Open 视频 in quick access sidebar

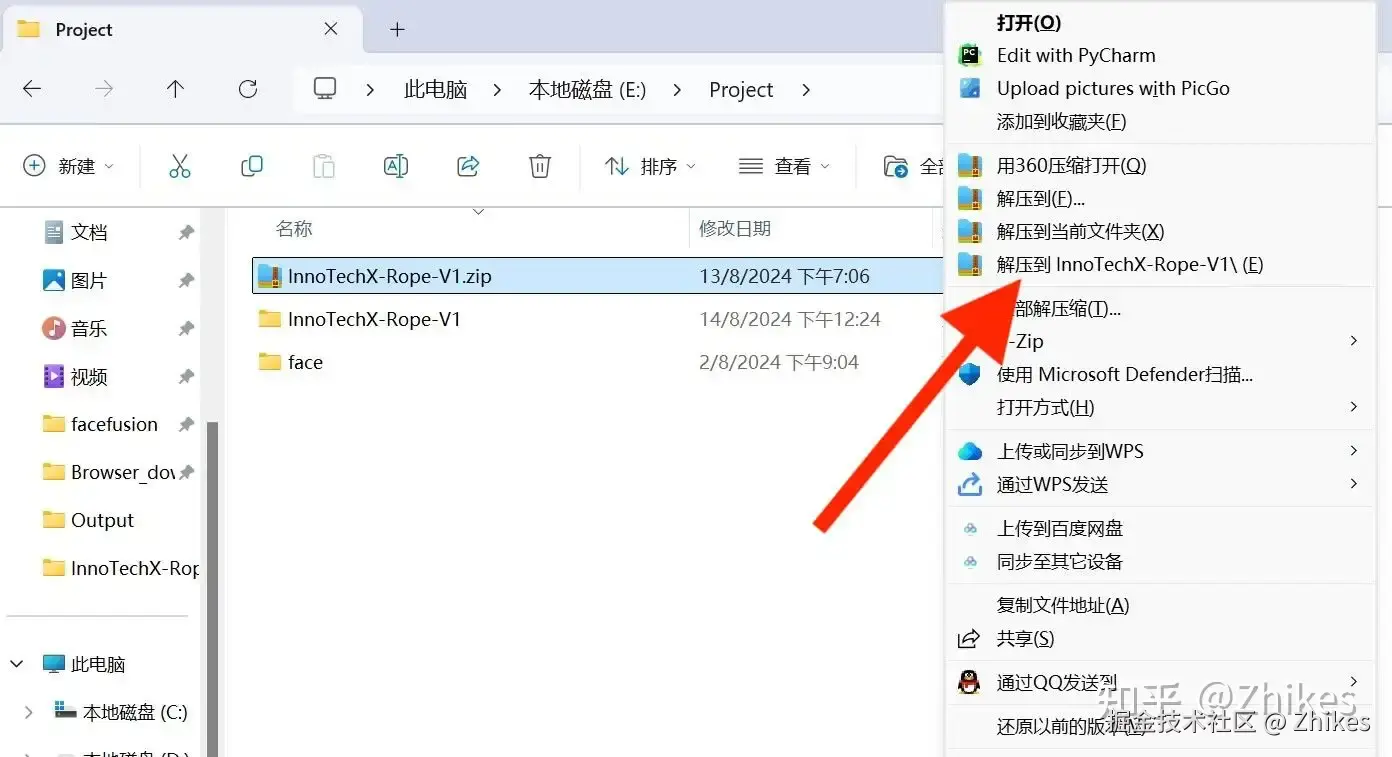tap(89, 376)
